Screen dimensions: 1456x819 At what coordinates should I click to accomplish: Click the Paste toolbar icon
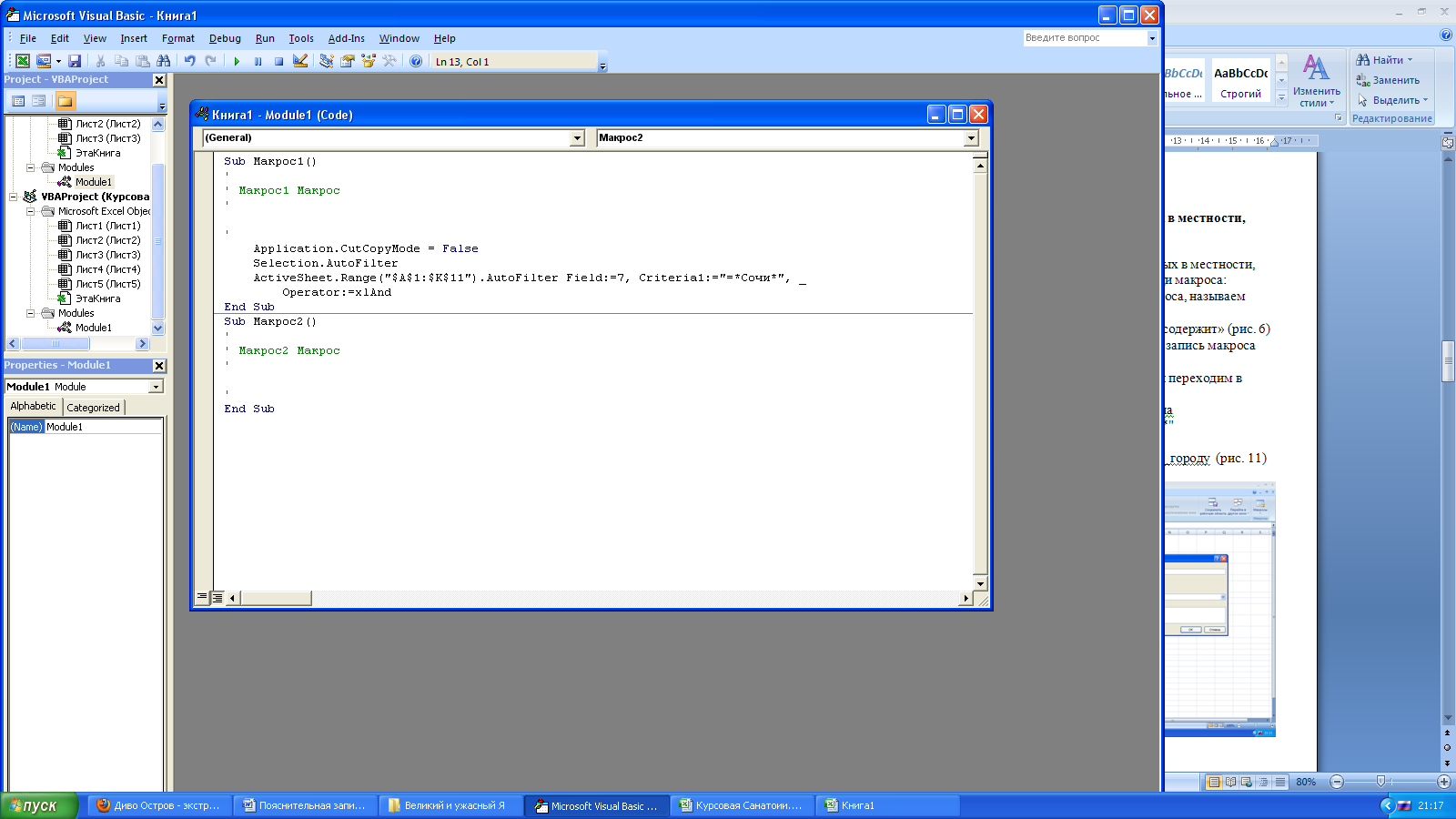pos(143,61)
